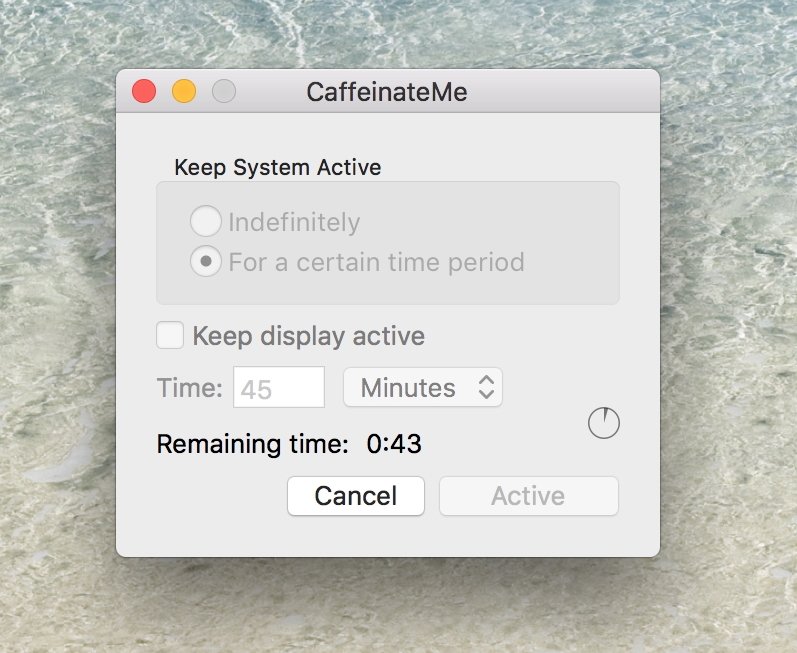This screenshot has width=797, height=653.
Task: Cancel the active caffeinate timer
Action: [356, 495]
